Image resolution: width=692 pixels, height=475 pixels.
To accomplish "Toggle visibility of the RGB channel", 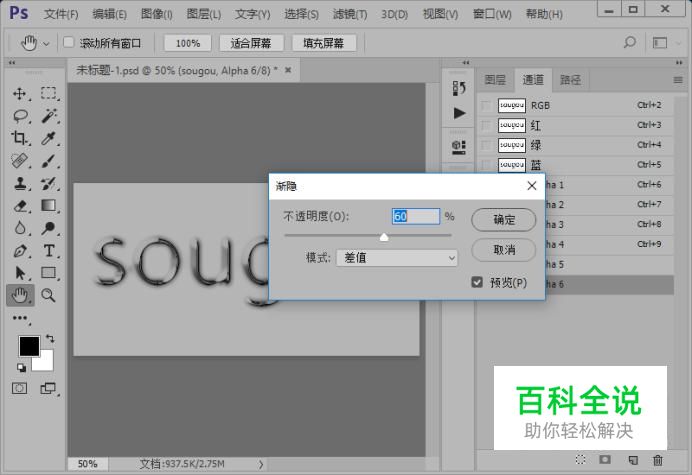I will (x=486, y=106).
